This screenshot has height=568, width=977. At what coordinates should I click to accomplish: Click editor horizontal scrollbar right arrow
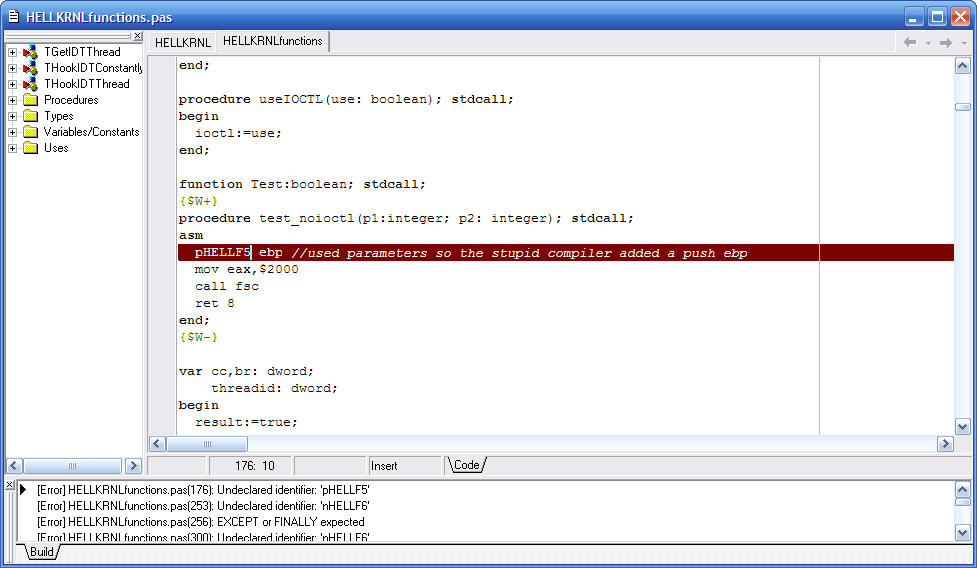pos(945,443)
